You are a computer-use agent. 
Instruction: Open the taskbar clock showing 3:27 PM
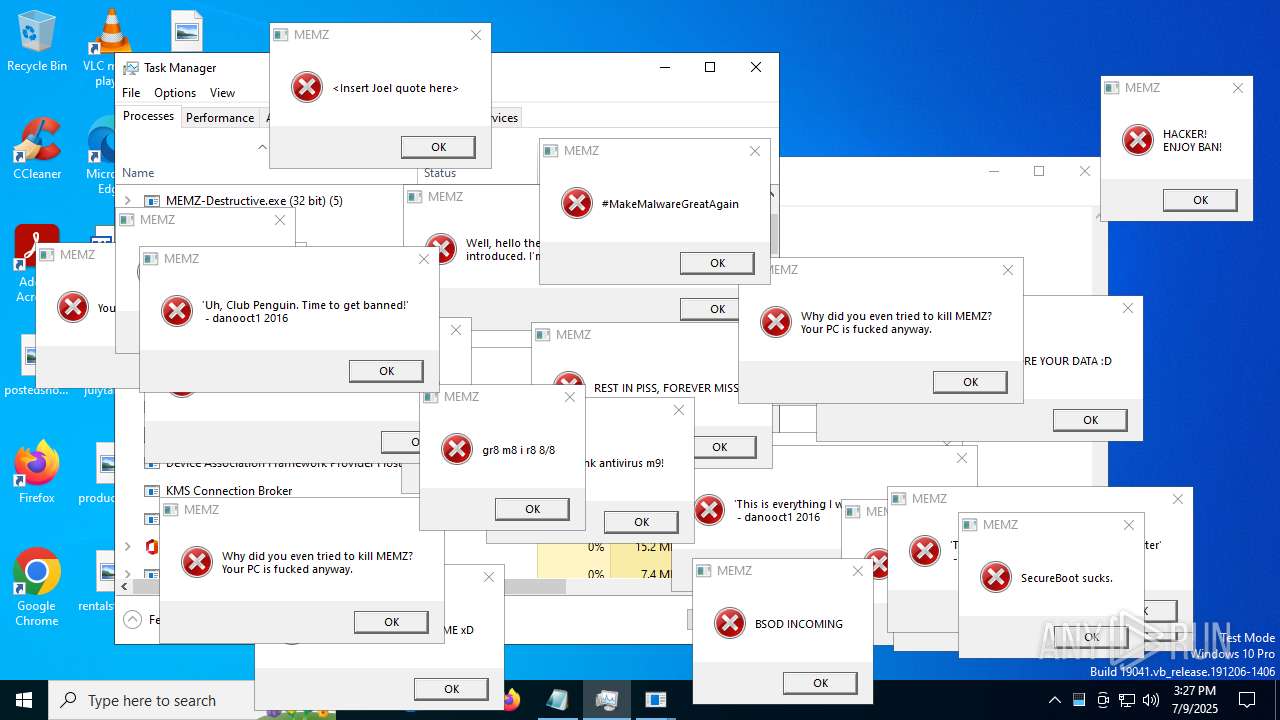(1195, 700)
